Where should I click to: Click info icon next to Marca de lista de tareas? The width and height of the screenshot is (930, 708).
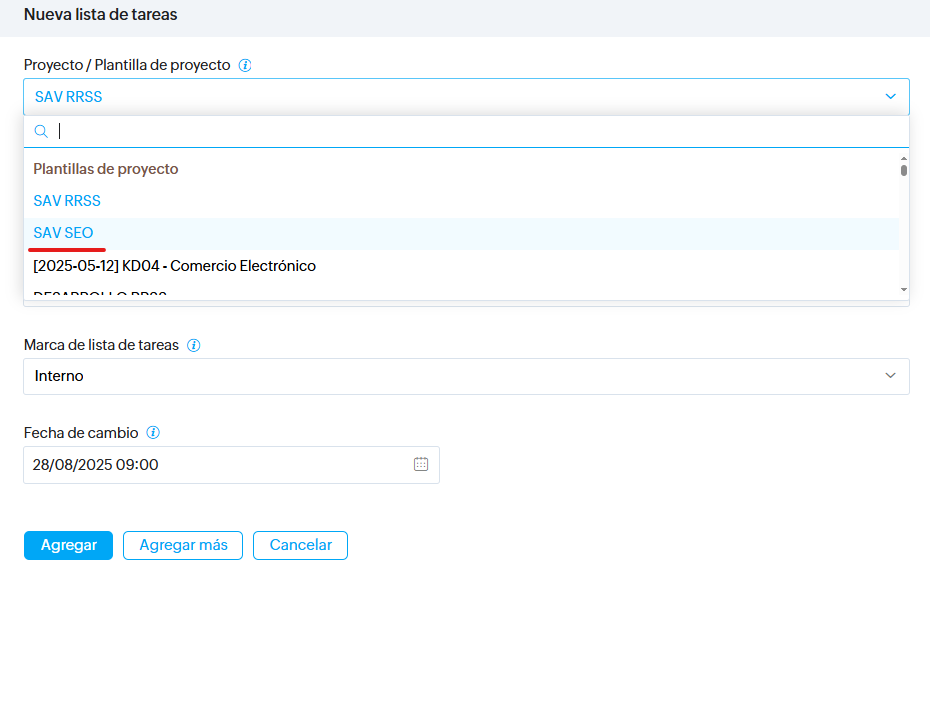pos(194,345)
